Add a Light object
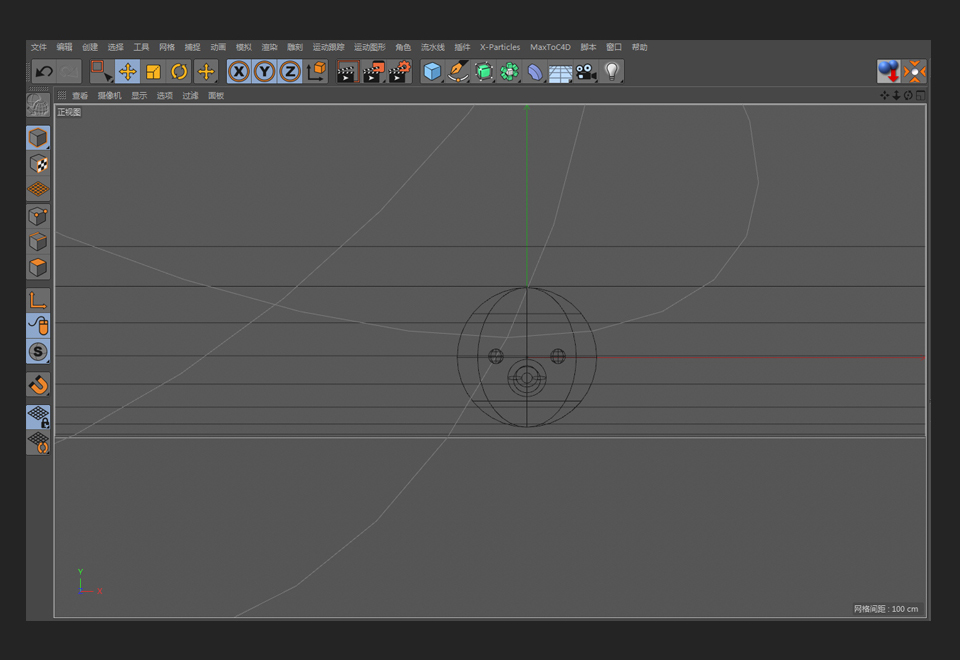 pos(612,72)
